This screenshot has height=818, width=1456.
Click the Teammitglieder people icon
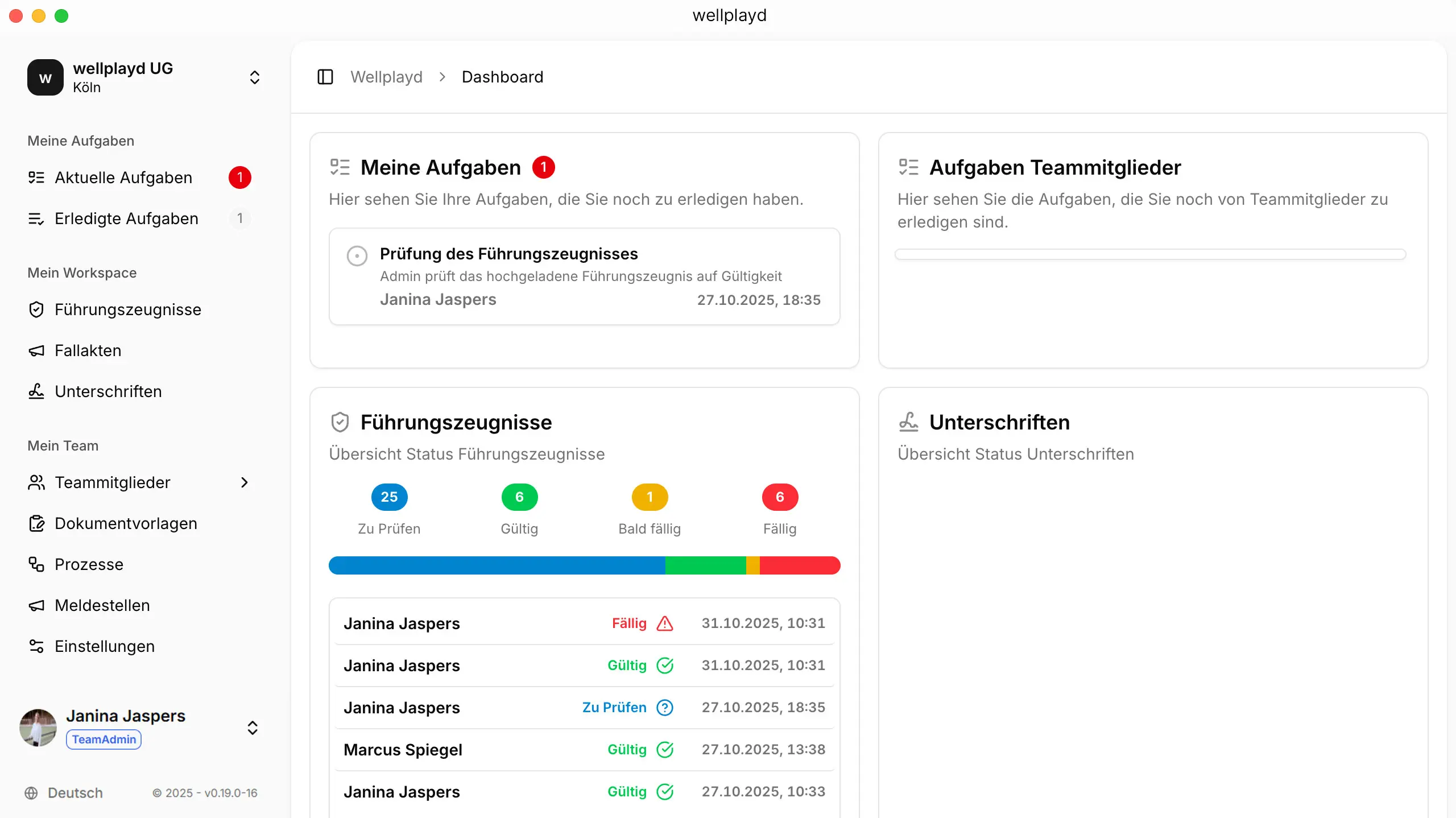[x=36, y=482]
